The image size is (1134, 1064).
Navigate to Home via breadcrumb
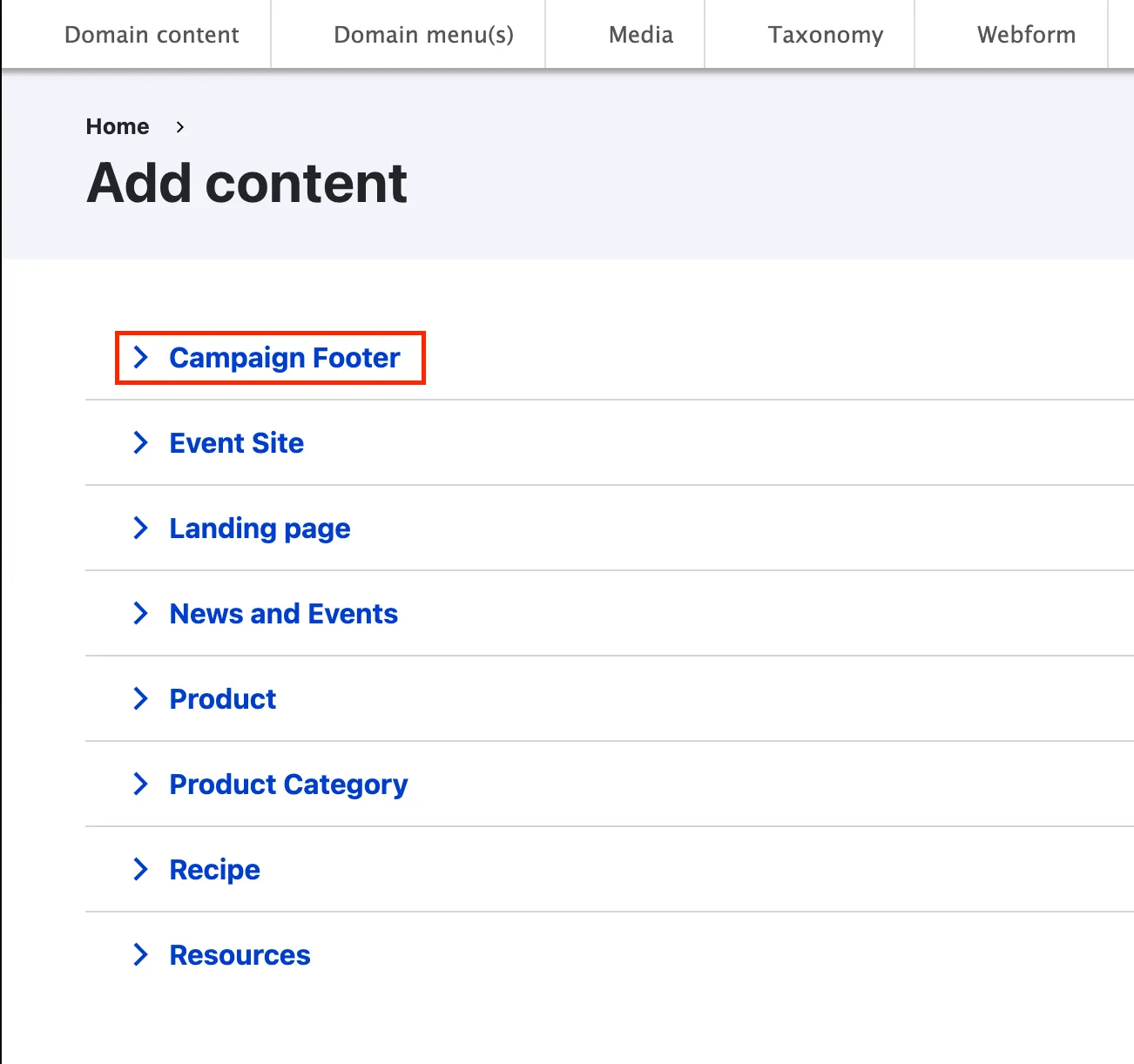click(118, 127)
